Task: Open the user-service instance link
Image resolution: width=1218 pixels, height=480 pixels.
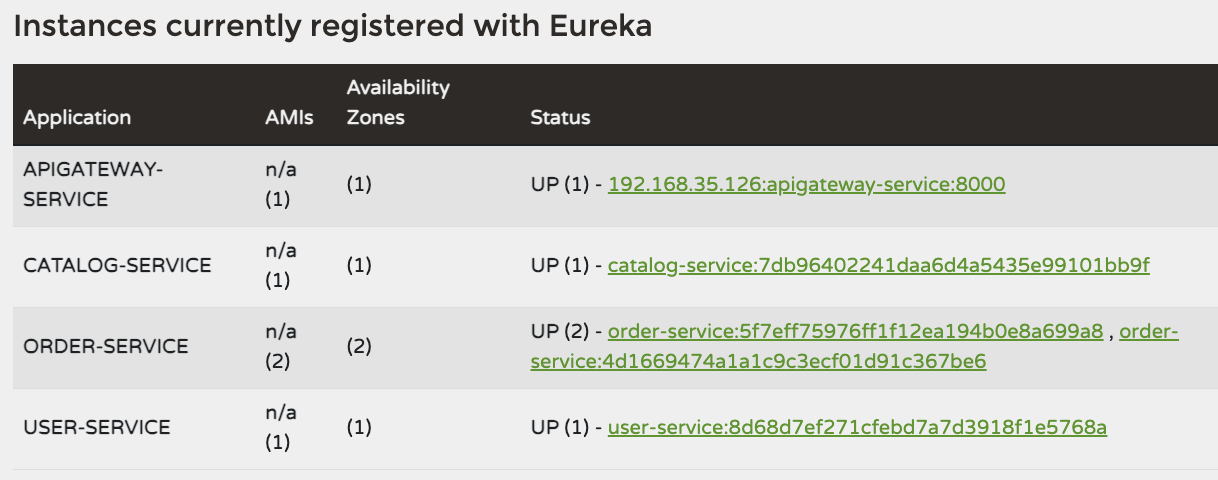Action: coord(857,428)
